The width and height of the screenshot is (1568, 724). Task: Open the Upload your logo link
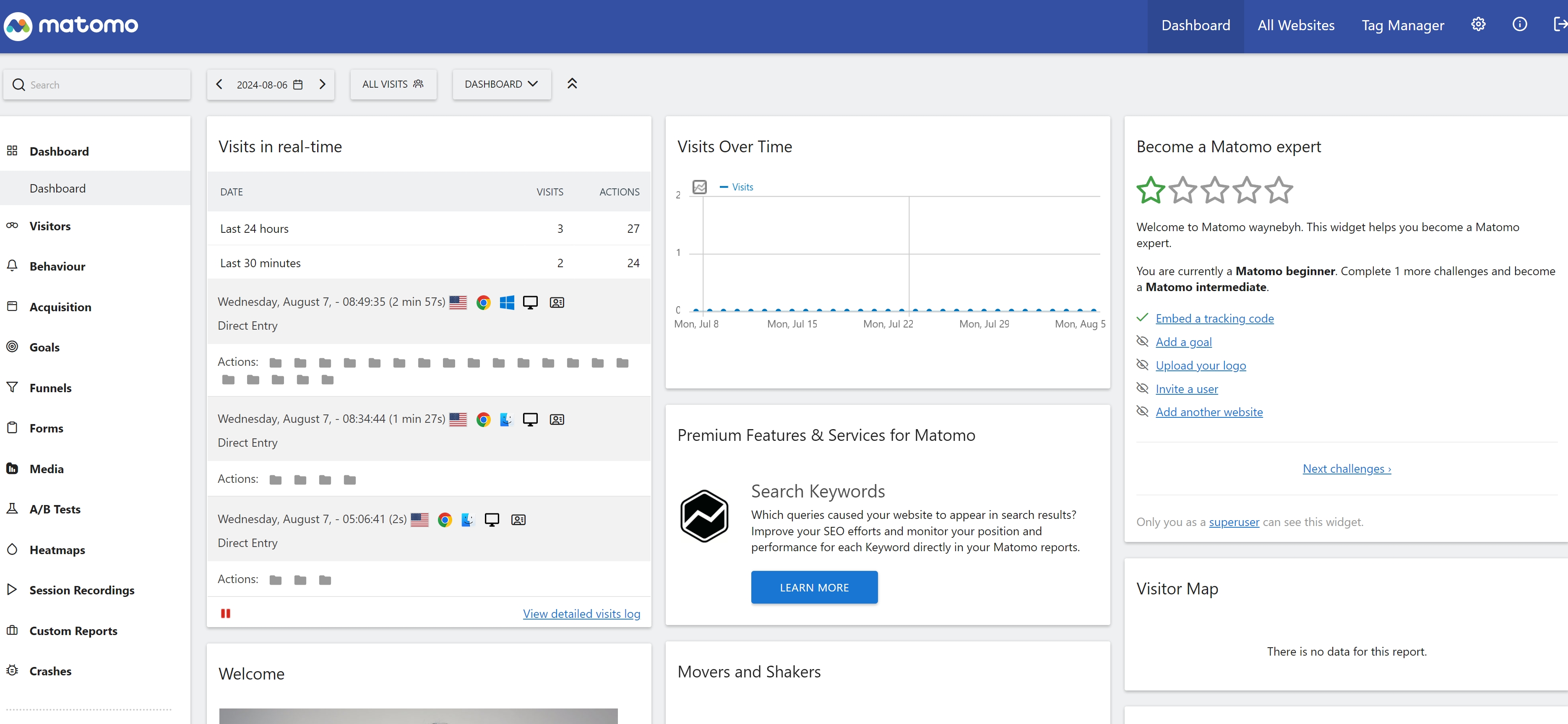click(x=1201, y=365)
